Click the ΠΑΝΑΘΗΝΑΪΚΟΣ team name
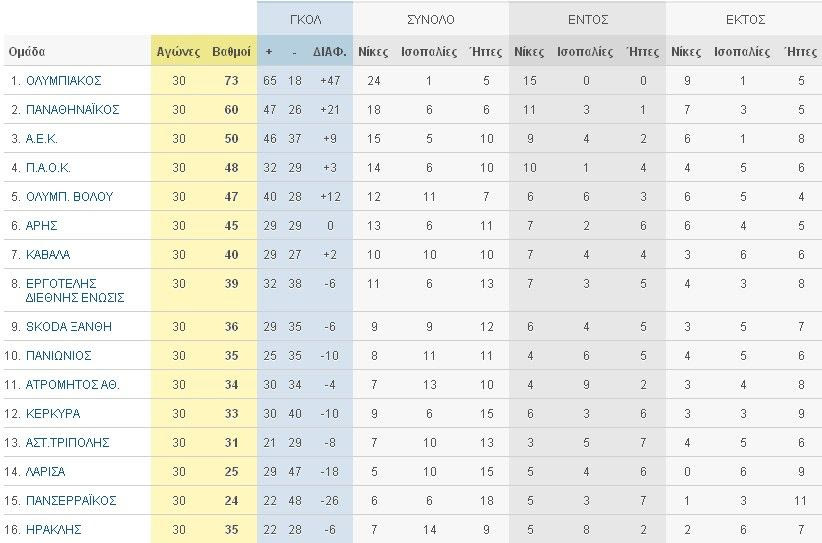 [72, 109]
